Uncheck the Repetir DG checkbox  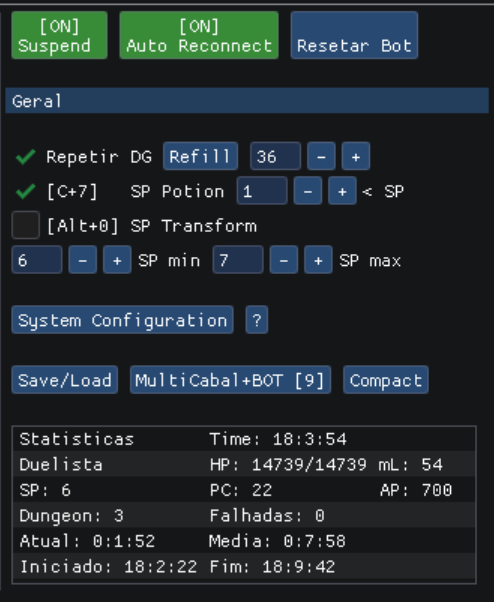[x=26, y=156]
